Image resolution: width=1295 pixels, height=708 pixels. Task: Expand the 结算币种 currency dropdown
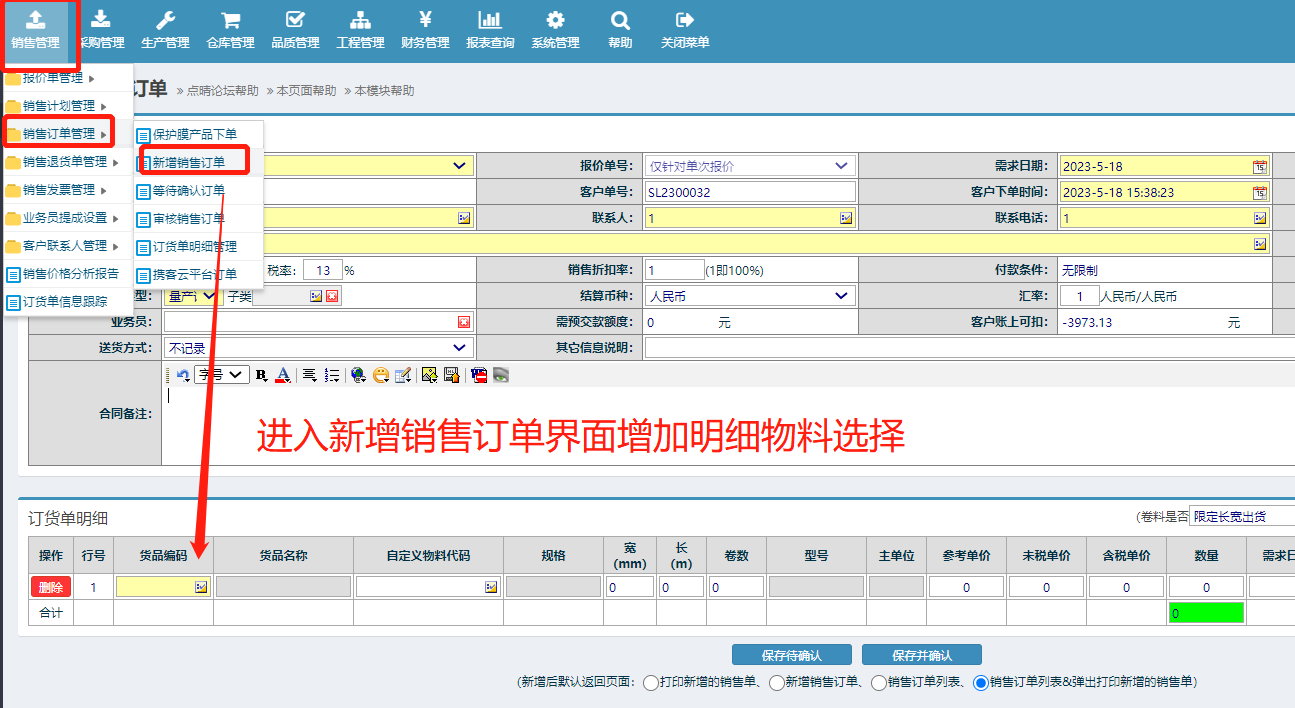point(842,296)
